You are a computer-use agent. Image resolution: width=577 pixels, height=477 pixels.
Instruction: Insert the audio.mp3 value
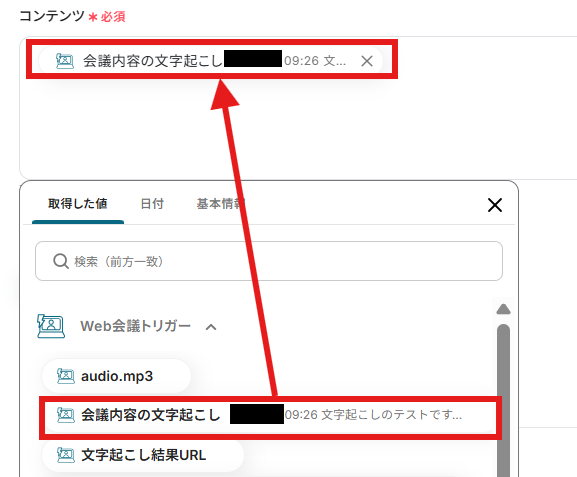[116, 376]
